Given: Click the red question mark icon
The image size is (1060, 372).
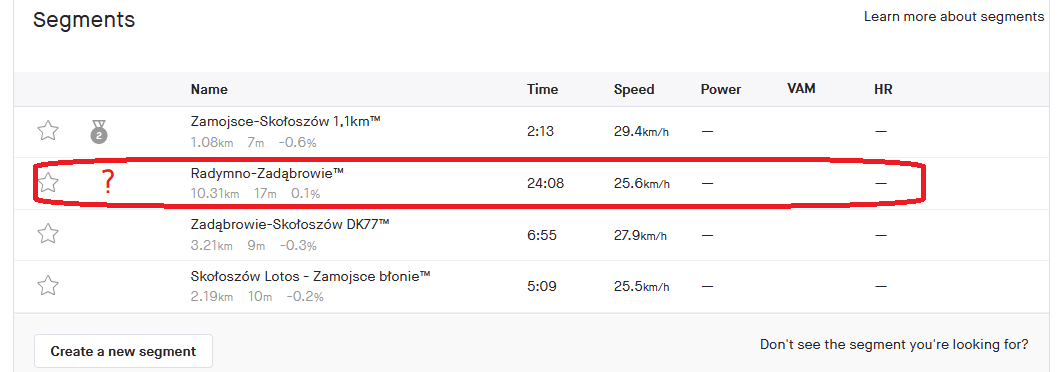Looking at the screenshot, I should click(106, 183).
